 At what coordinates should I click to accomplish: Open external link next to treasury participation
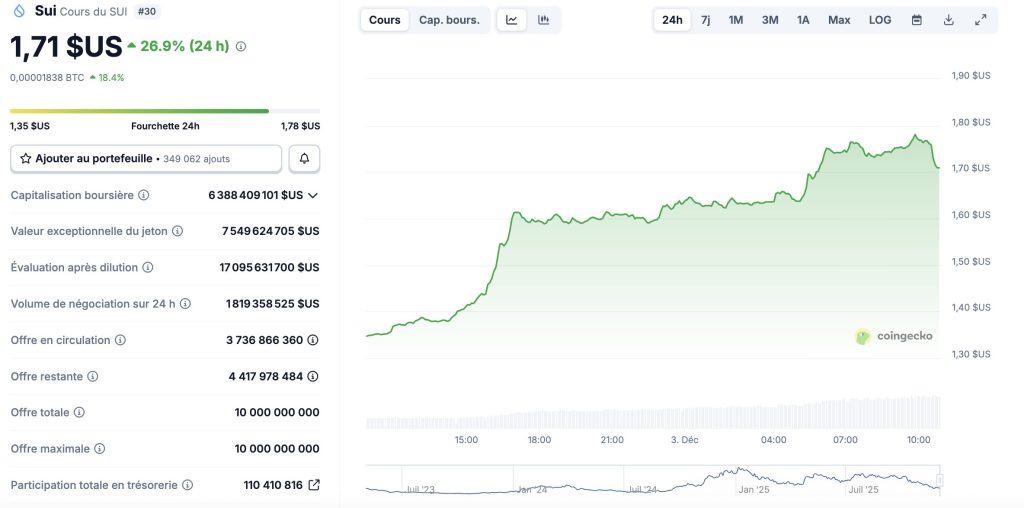click(x=314, y=485)
